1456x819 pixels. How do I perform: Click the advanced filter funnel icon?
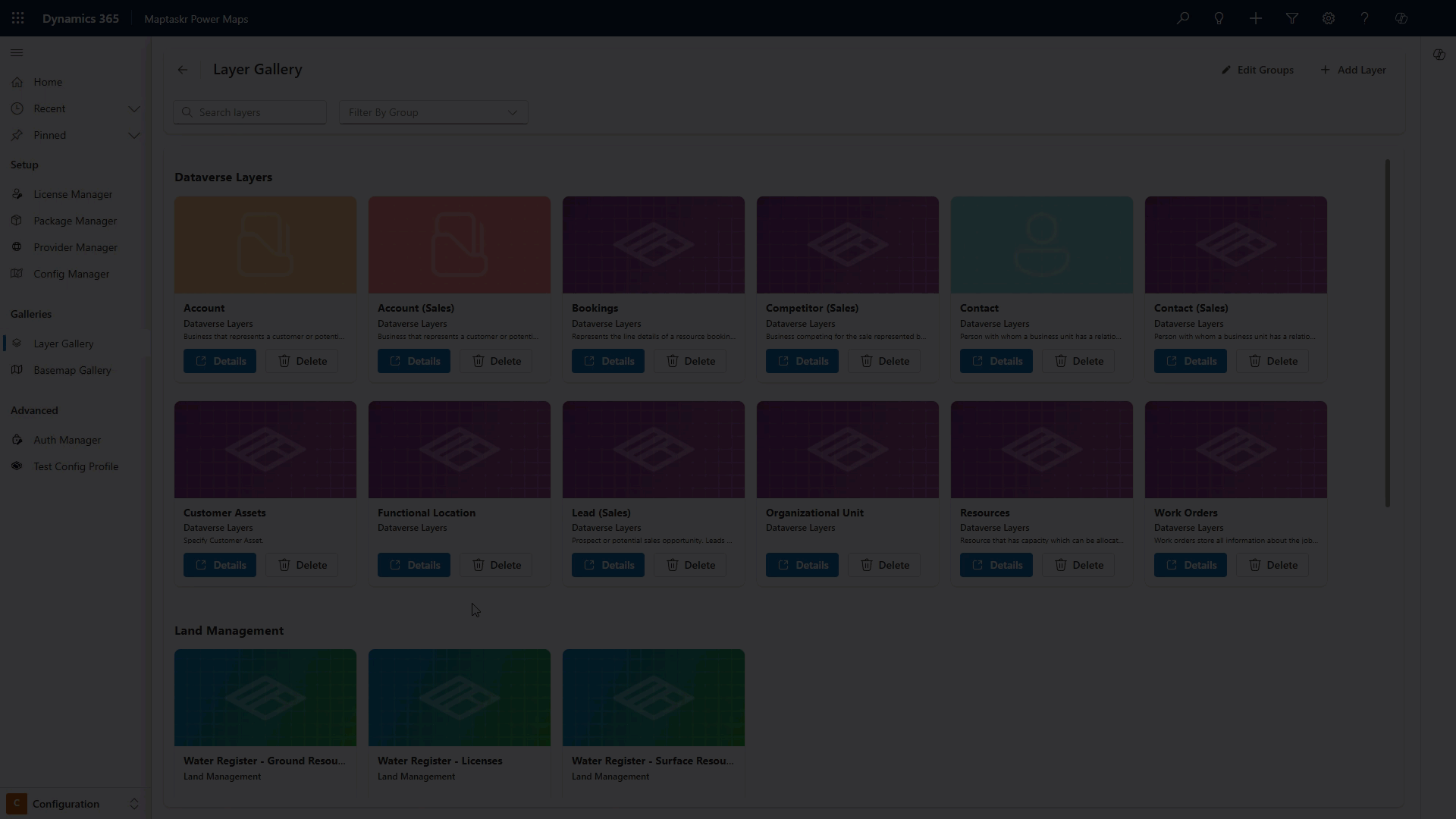click(1292, 18)
